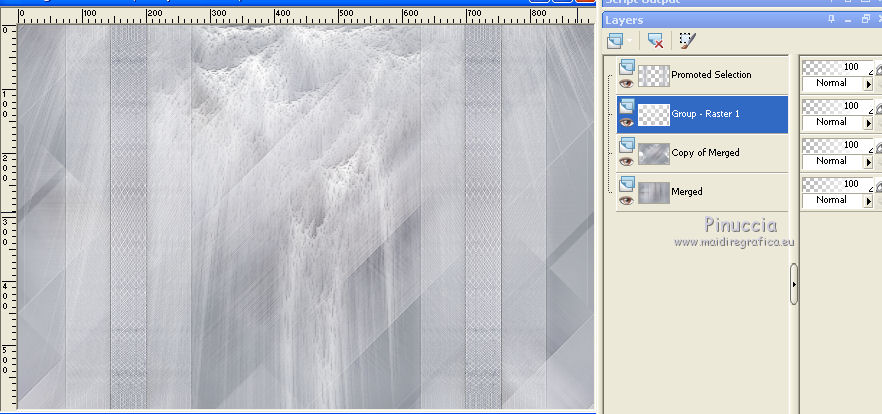Viewport: 882px width, 414px height.
Task: Click raster layer type icon of Merged layer
Action: click(x=627, y=184)
